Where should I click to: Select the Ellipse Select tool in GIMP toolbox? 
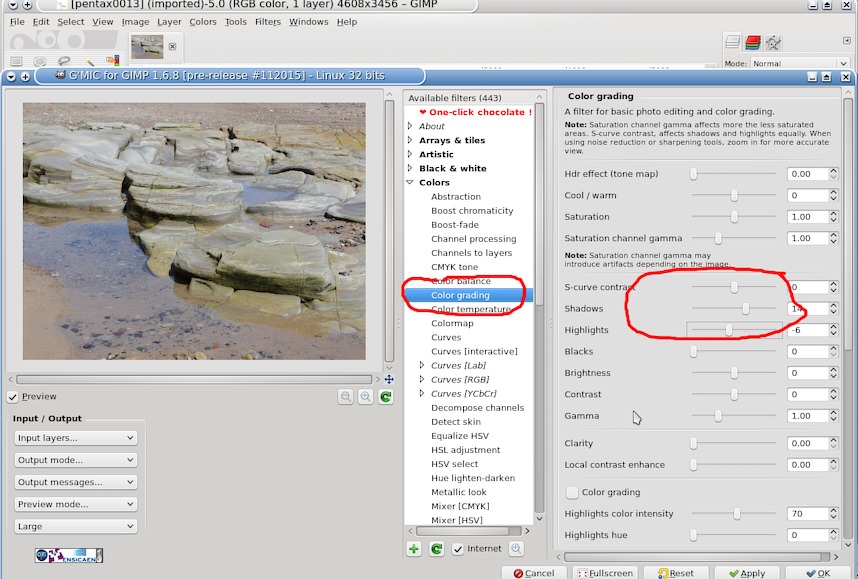click(40, 61)
